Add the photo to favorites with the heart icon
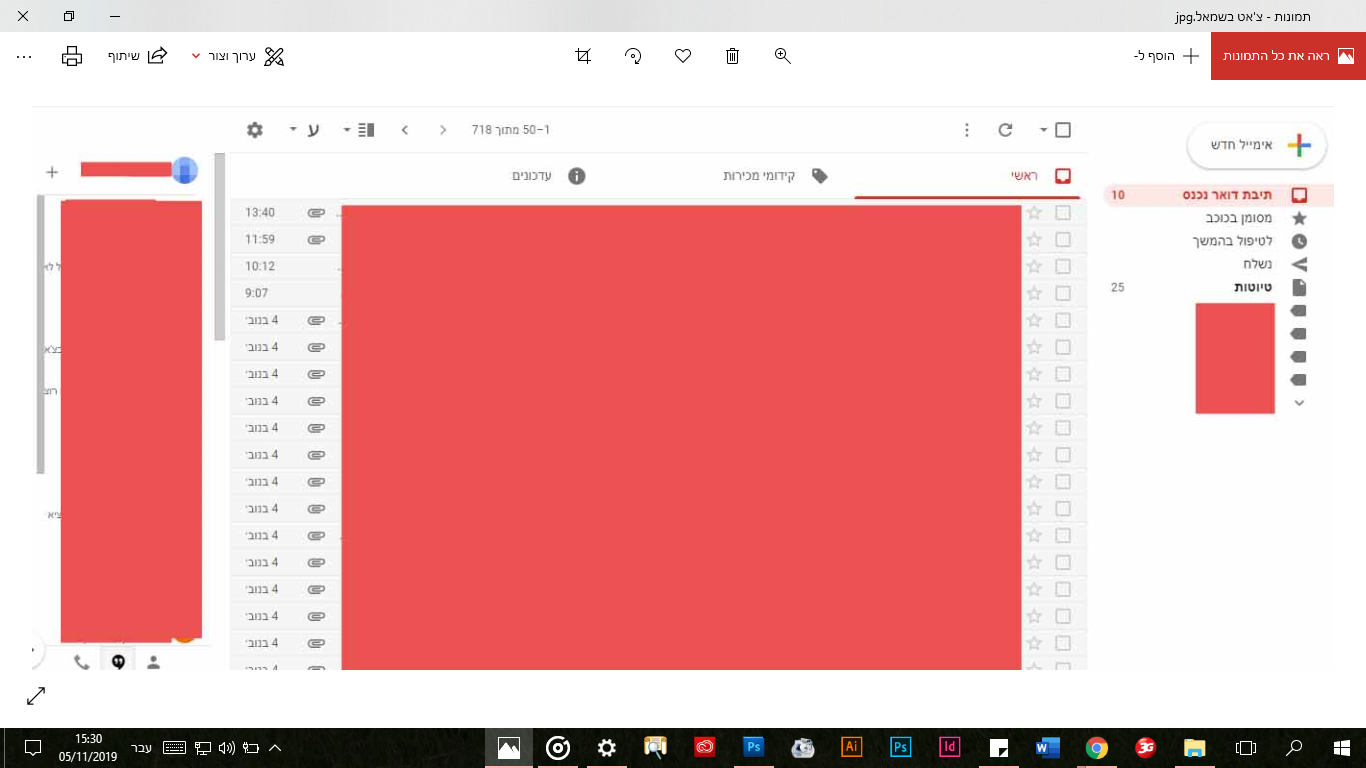The width and height of the screenshot is (1366, 768). coord(682,56)
